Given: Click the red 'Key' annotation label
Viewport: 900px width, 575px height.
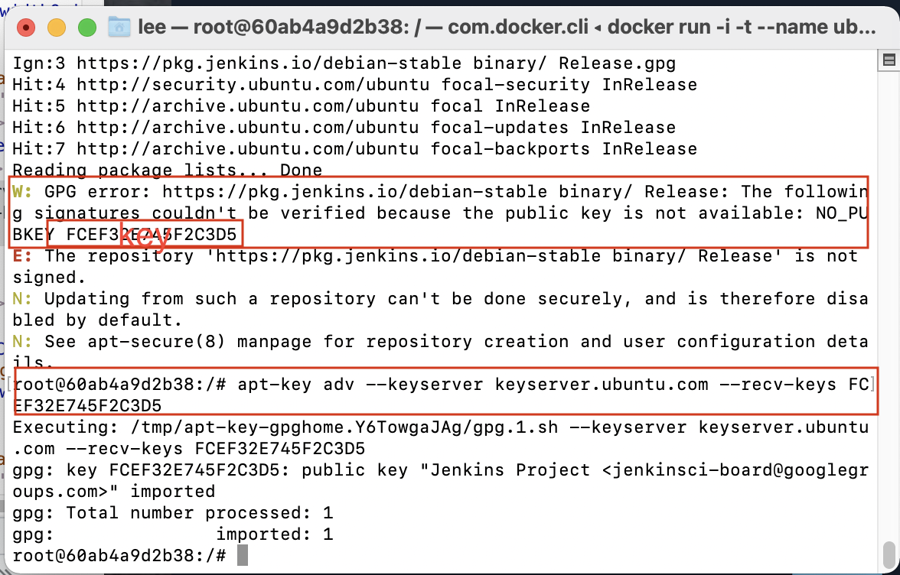Looking at the screenshot, I should tap(144, 236).
